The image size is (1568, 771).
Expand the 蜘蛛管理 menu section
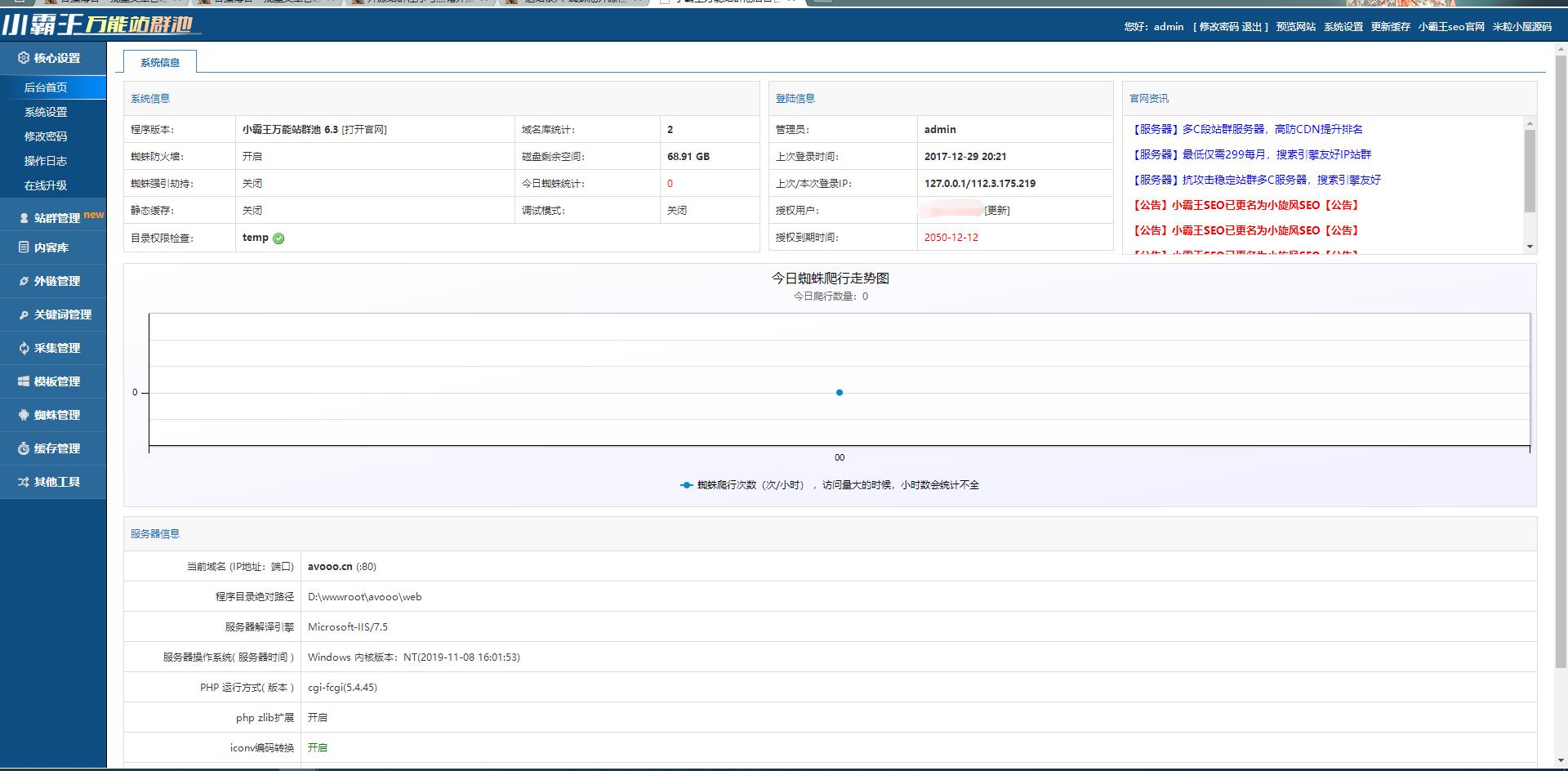tap(53, 415)
